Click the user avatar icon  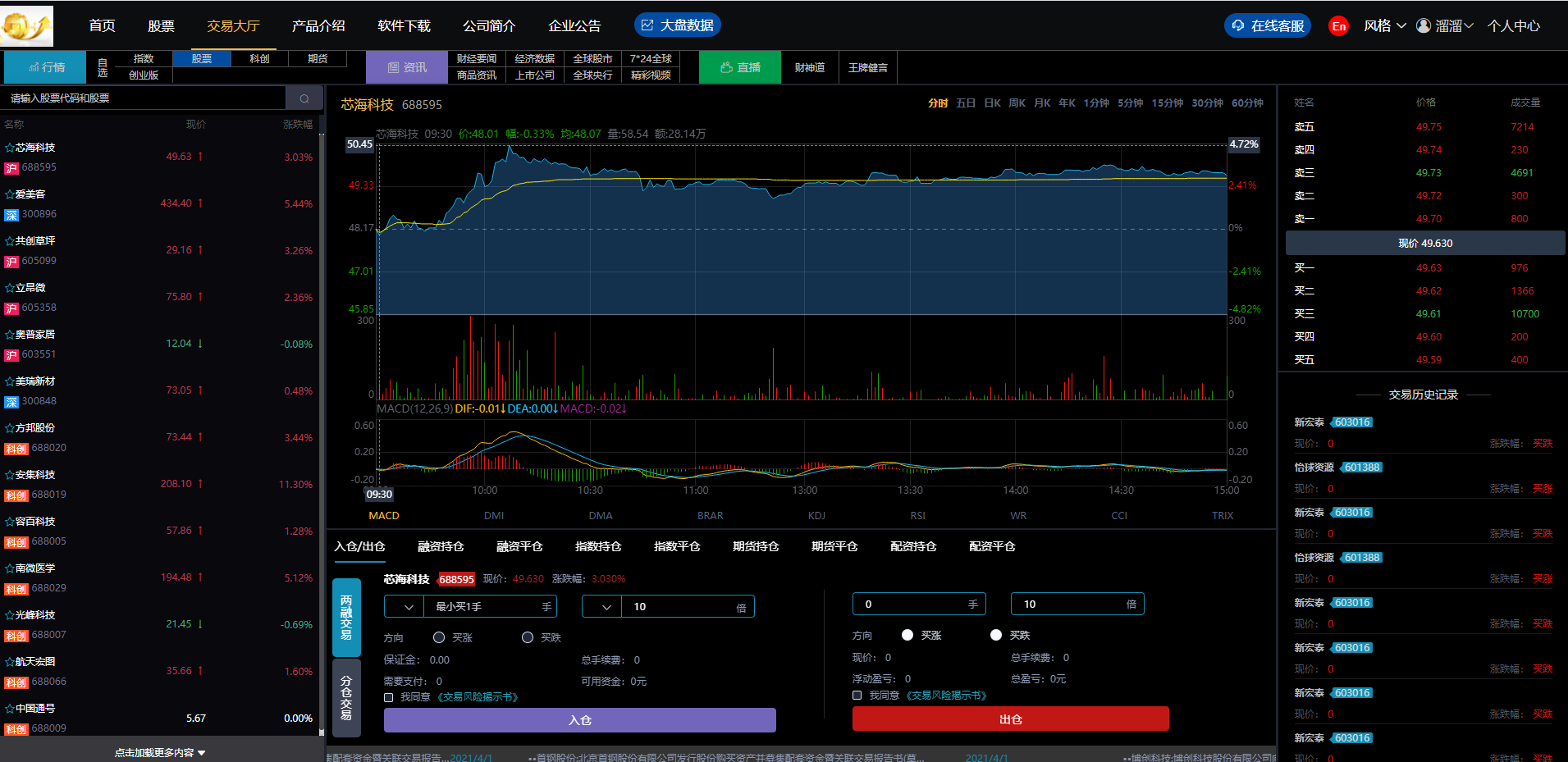tap(1424, 25)
